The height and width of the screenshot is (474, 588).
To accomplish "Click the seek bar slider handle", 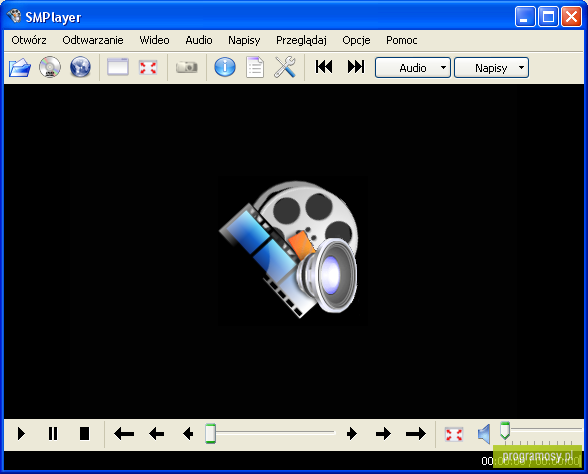I will 210,434.
